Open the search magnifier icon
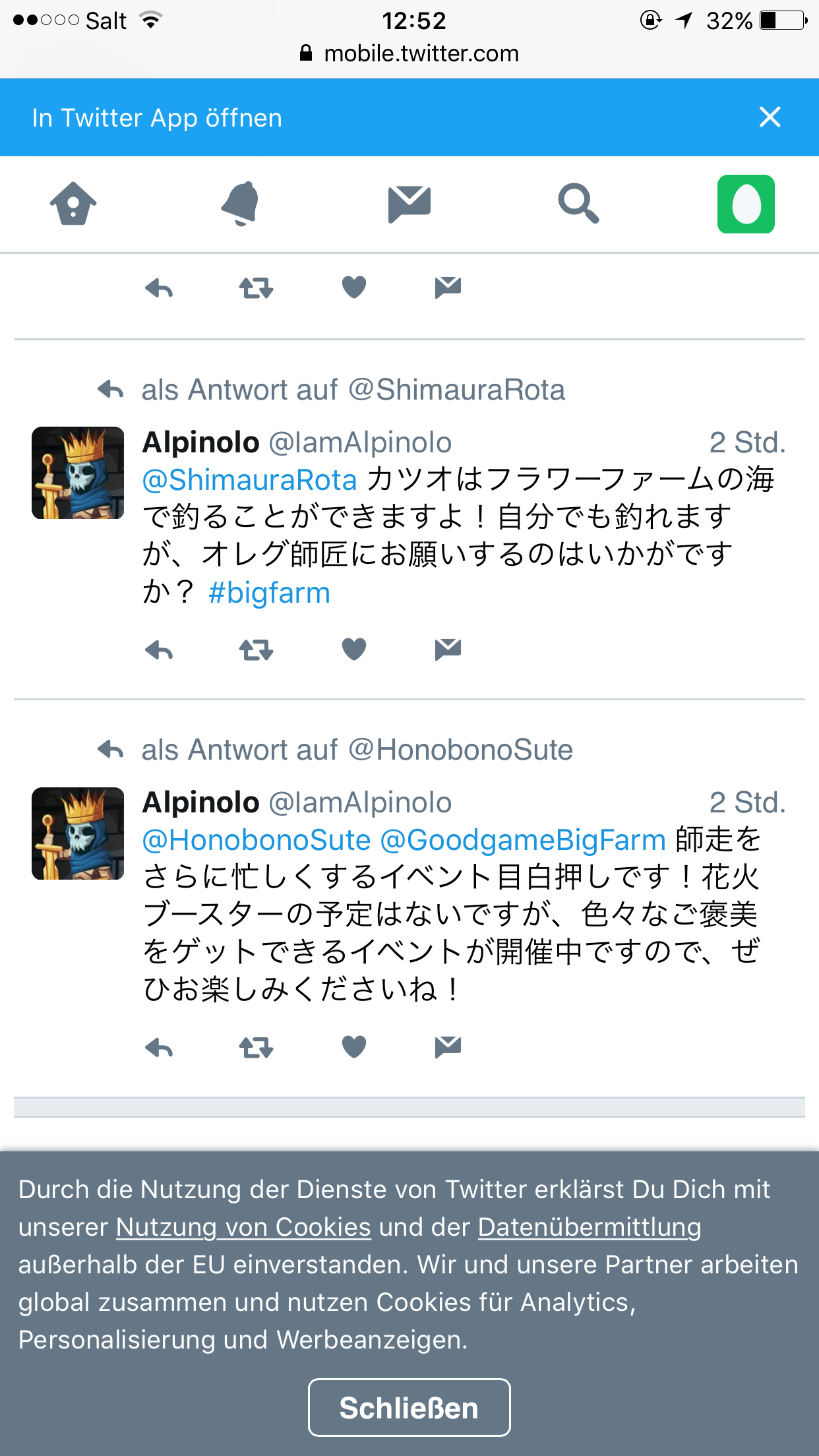The height and width of the screenshot is (1456, 819). tap(578, 204)
